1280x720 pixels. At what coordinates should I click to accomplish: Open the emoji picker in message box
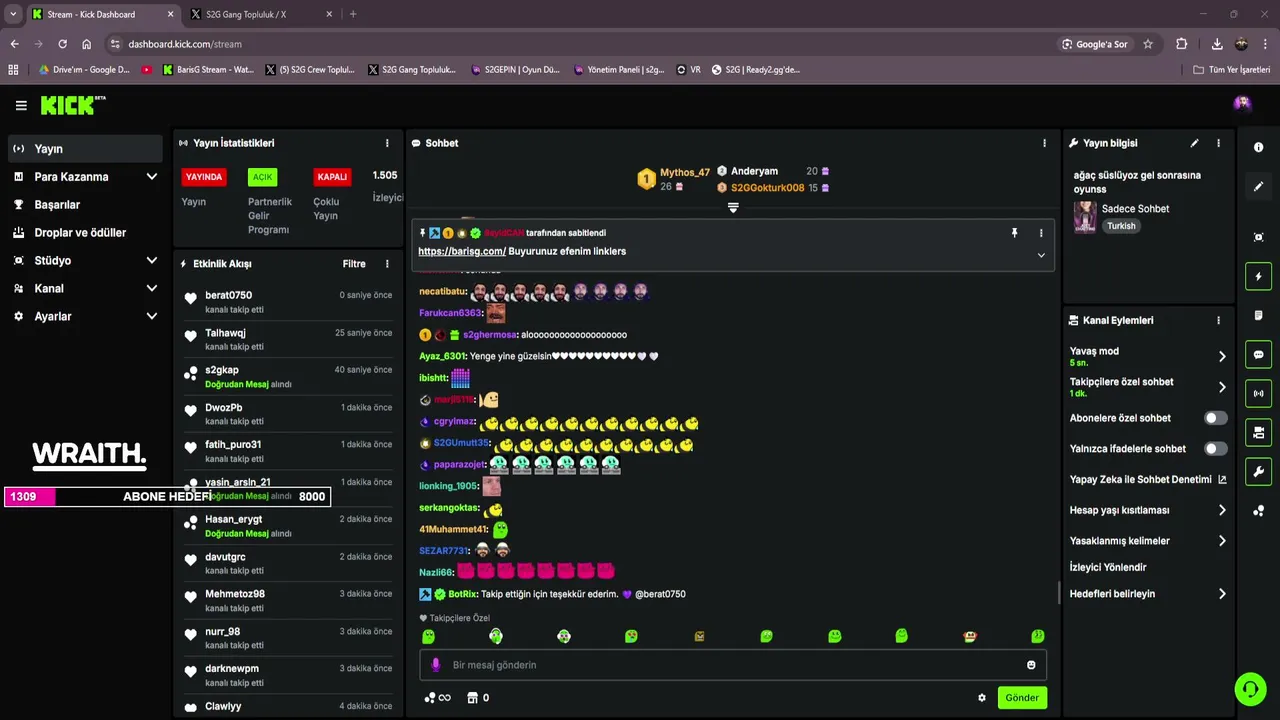pos(1031,665)
